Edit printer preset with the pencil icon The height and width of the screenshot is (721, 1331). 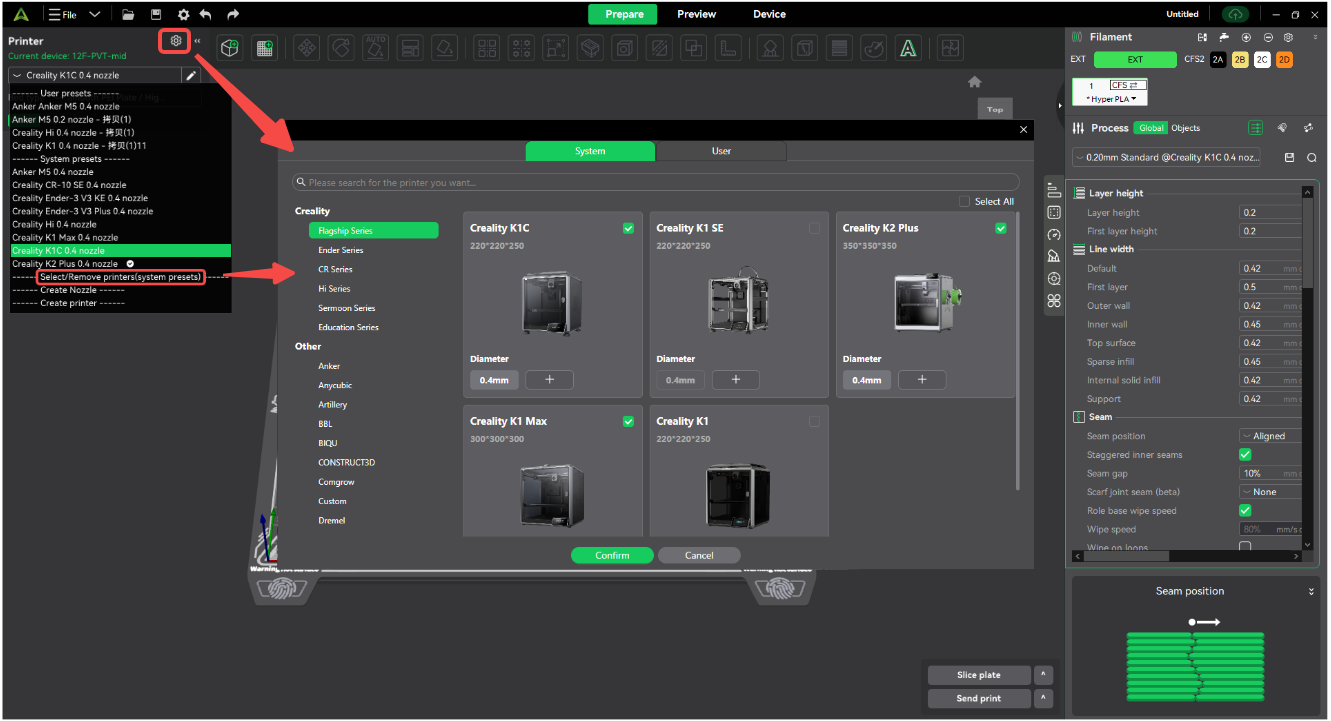coord(191,75)
